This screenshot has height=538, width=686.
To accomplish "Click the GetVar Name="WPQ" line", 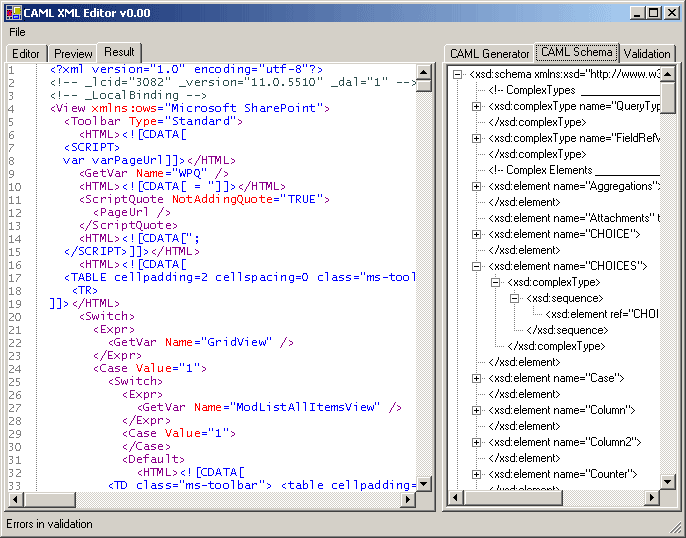I will (154, 173).
